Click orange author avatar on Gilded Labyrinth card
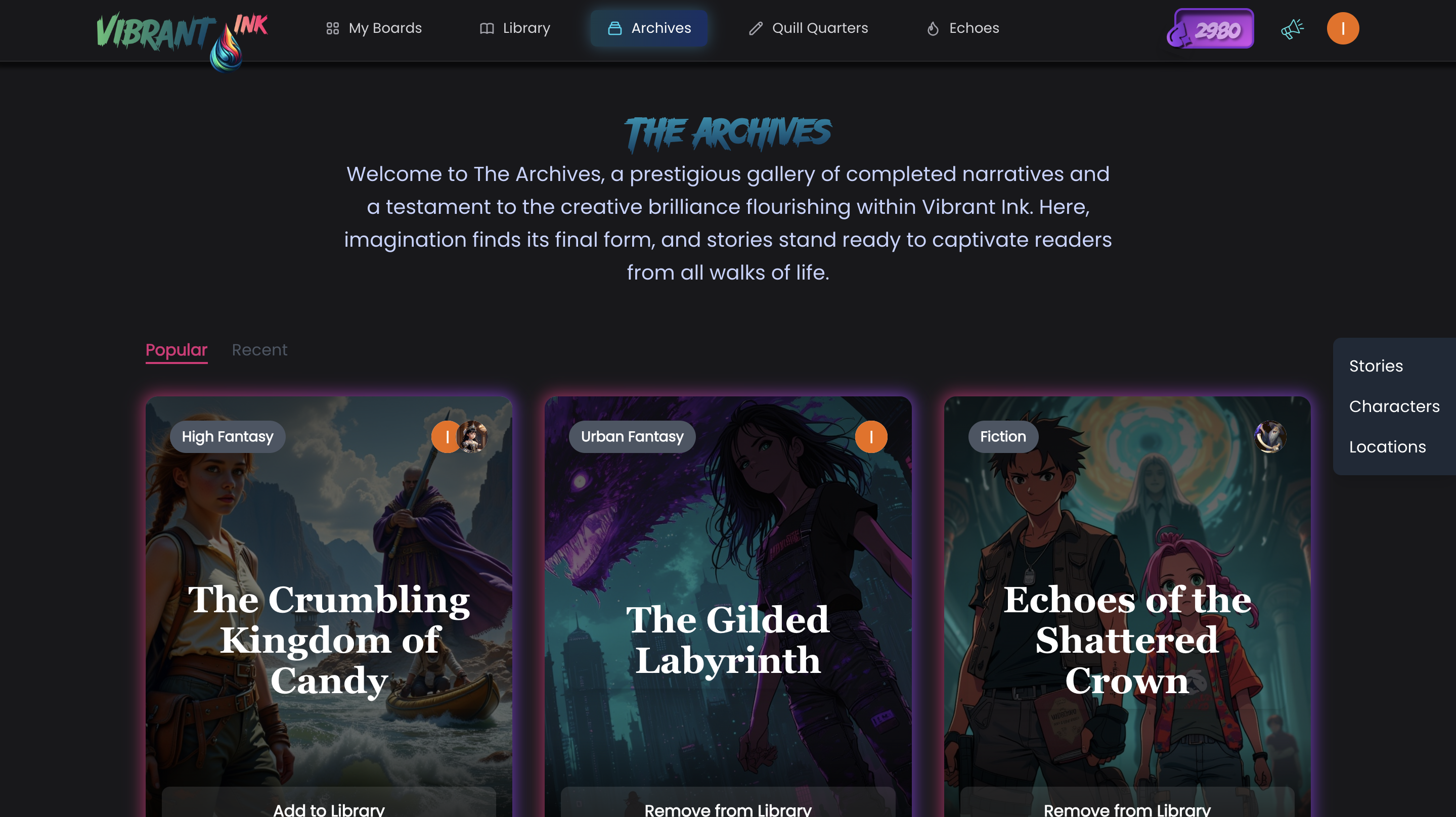The image size is (1456, 817). coord(871,437)
